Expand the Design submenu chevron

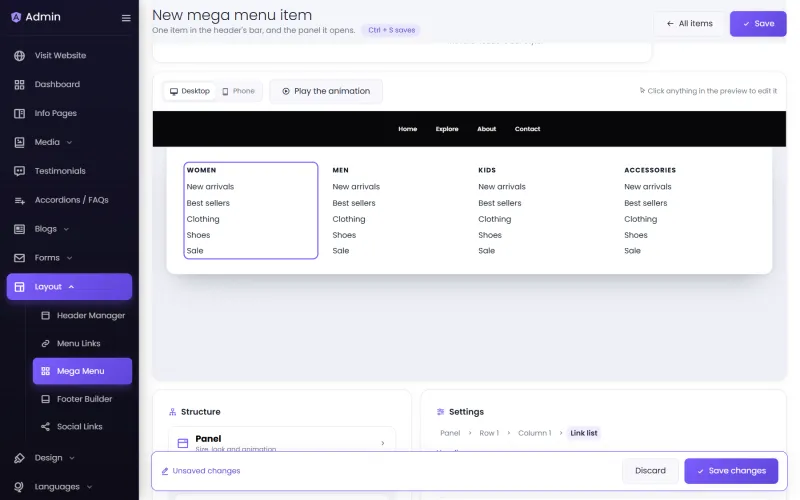[x=72, y=458]
